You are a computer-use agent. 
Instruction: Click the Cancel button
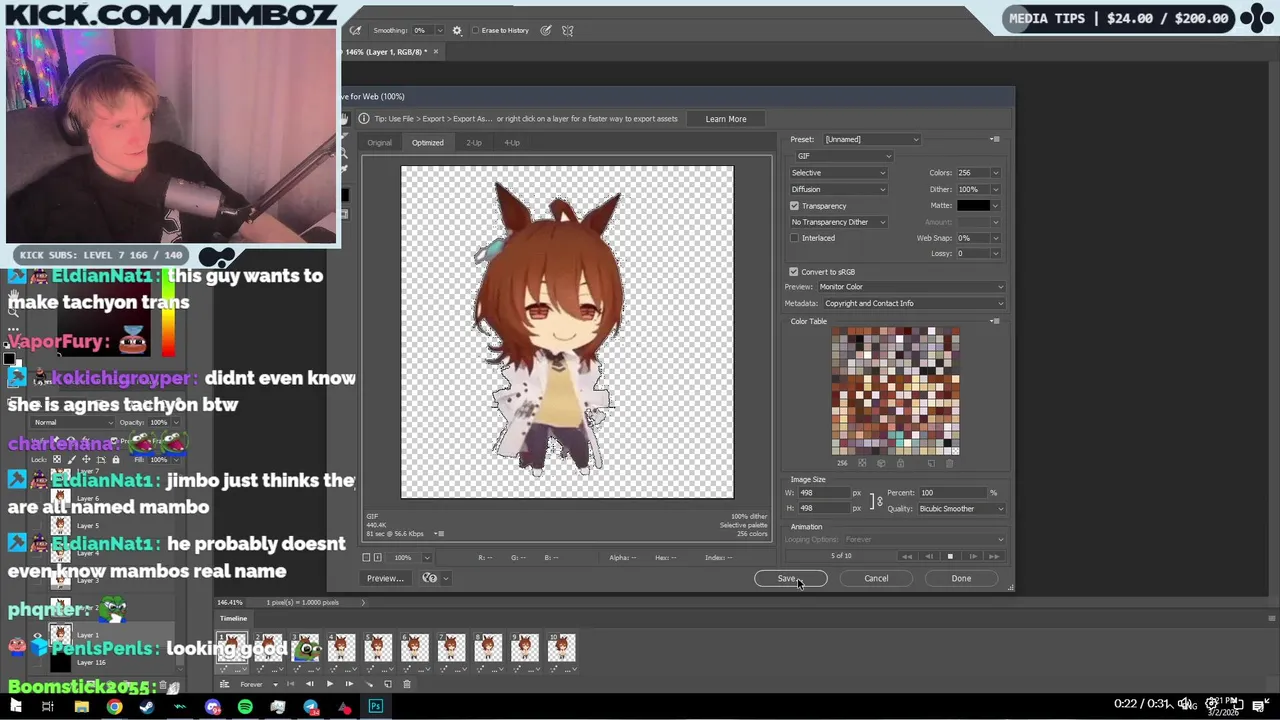[876, 578]
